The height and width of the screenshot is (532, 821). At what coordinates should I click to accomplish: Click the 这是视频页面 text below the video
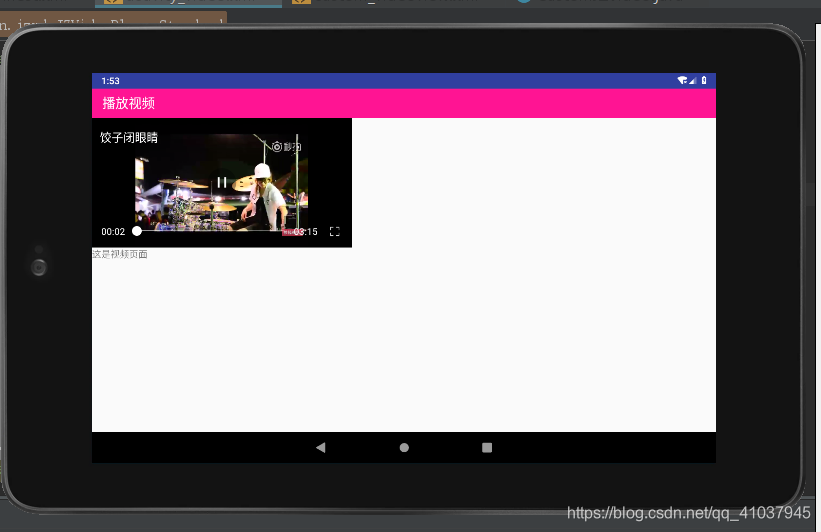[120, 254]
